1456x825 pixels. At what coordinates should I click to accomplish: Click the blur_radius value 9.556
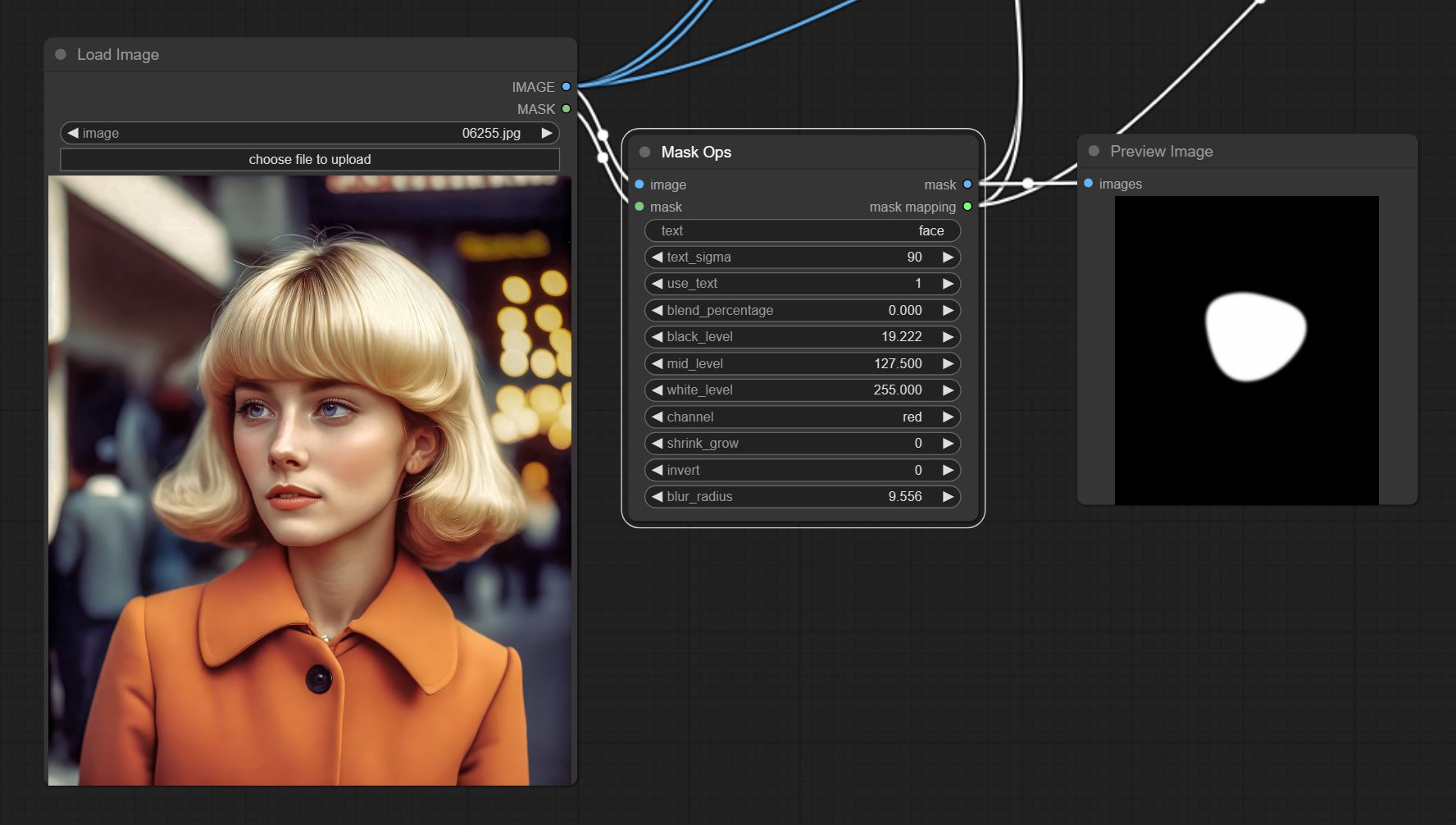click(905, 496)
